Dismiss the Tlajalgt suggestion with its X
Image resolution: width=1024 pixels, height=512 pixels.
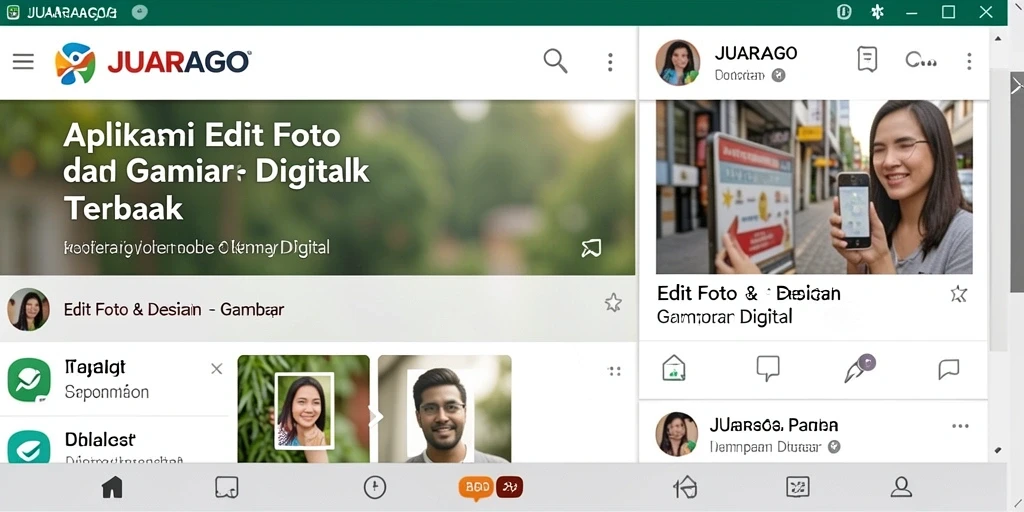tap(217, 369)
